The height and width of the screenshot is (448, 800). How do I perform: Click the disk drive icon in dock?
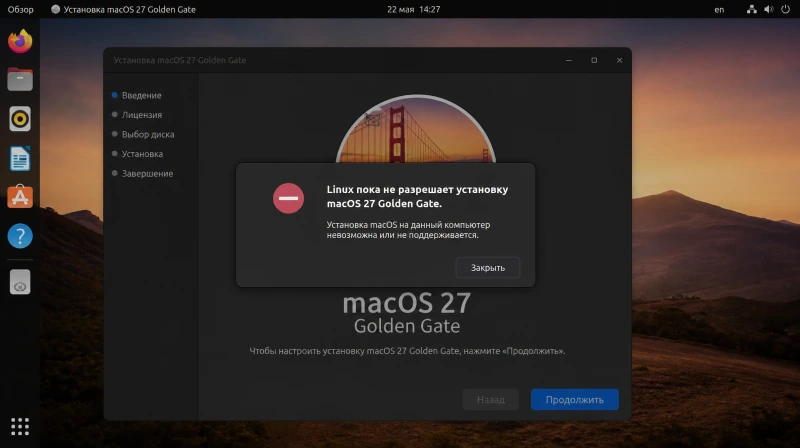click(20, 282)
